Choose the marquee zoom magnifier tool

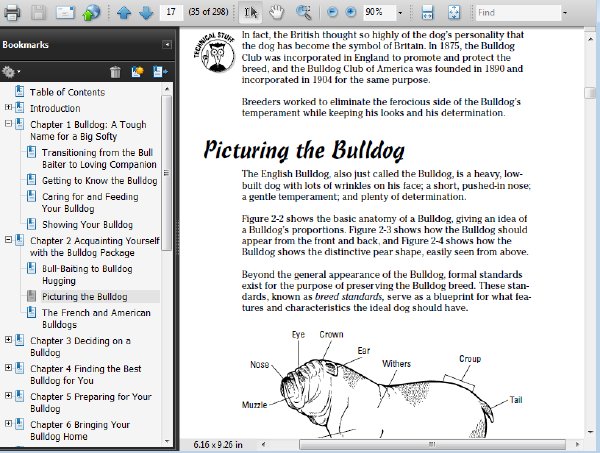(x=304, y=13)
